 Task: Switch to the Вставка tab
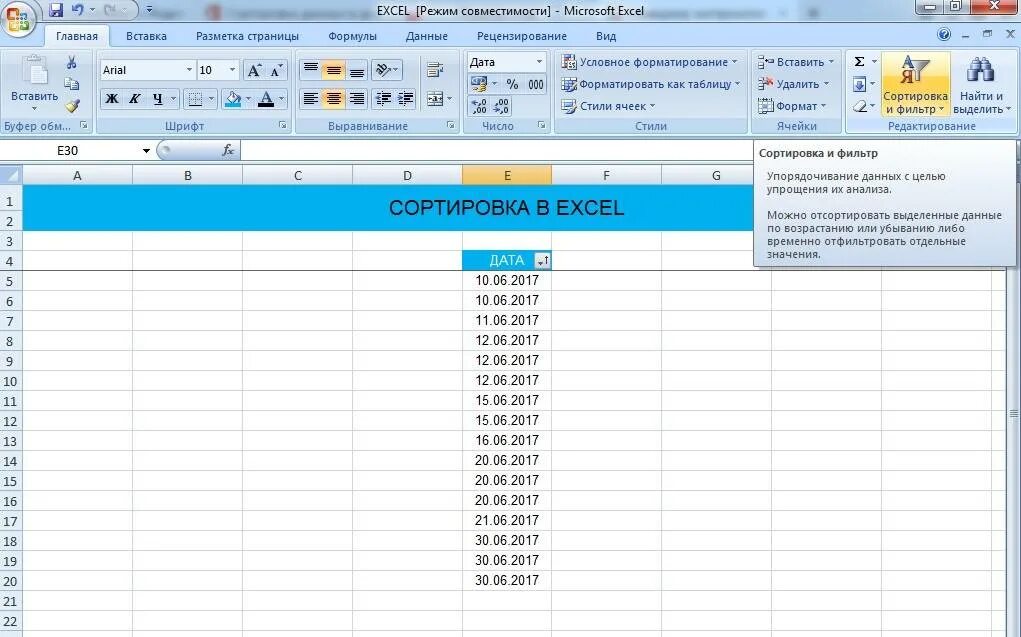point(147,36)
